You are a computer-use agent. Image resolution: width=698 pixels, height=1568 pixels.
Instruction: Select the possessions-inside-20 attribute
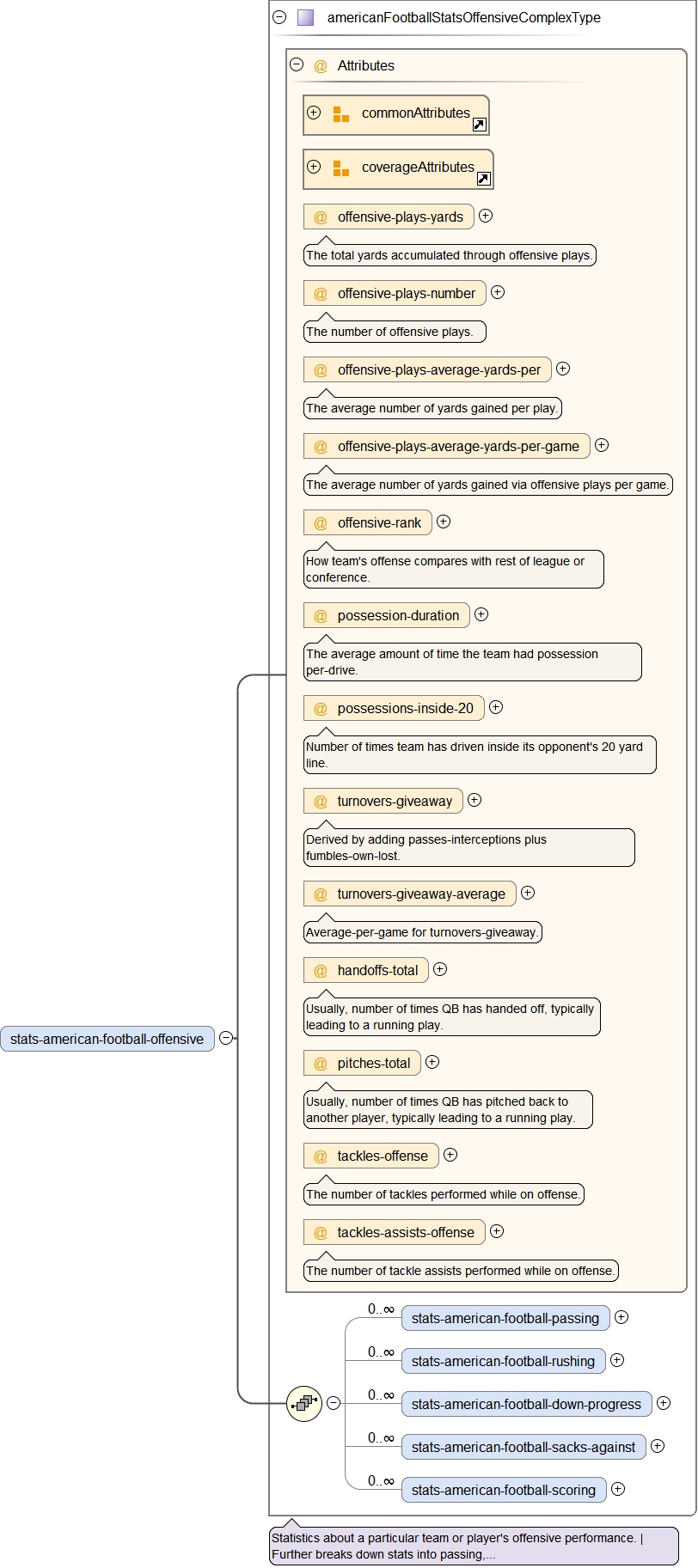[404, 709]
